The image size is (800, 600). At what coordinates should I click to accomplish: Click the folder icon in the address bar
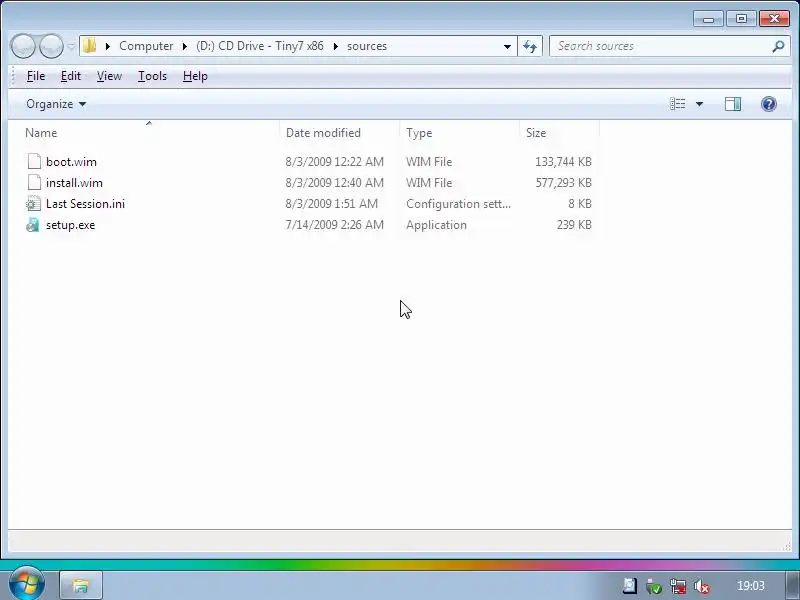click(89, 46)
